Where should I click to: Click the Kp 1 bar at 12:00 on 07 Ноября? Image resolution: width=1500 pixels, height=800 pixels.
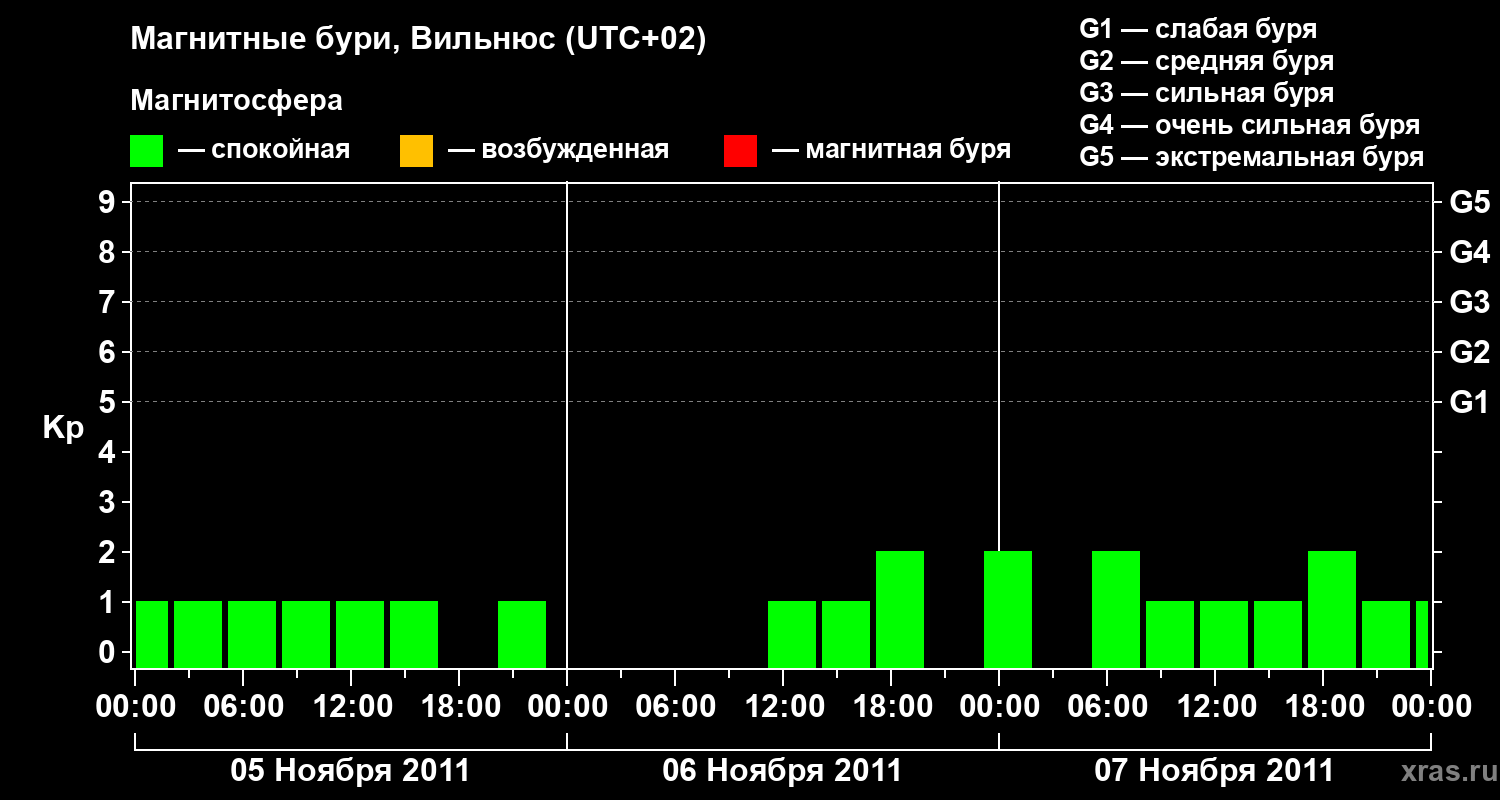(1224, 634)
